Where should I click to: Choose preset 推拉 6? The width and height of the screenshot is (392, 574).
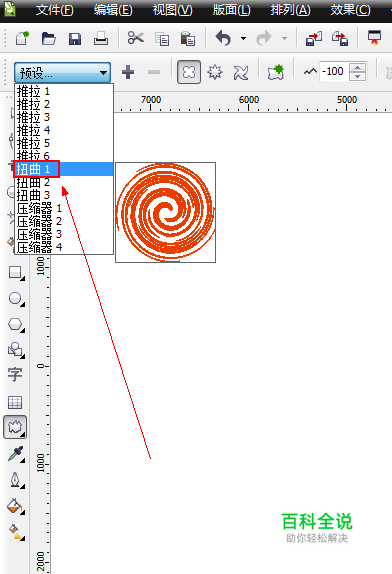tap(64, 156)
